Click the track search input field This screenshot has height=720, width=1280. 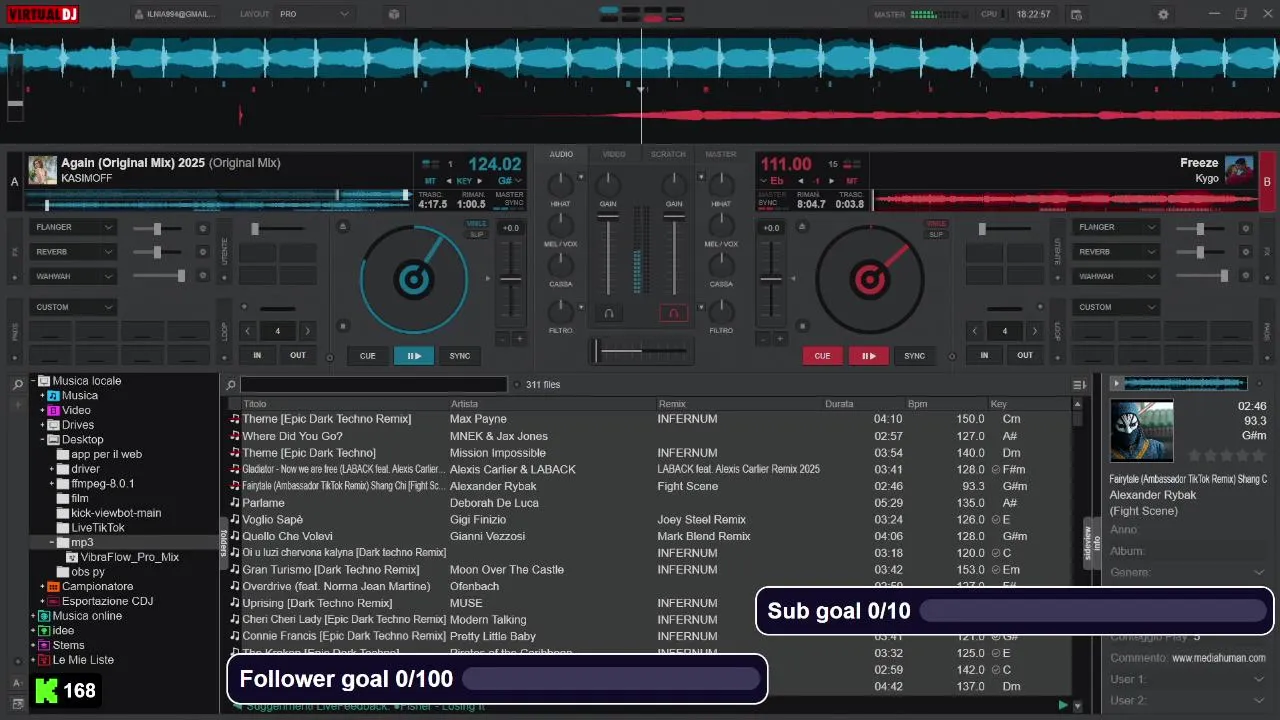coord(374,385)
